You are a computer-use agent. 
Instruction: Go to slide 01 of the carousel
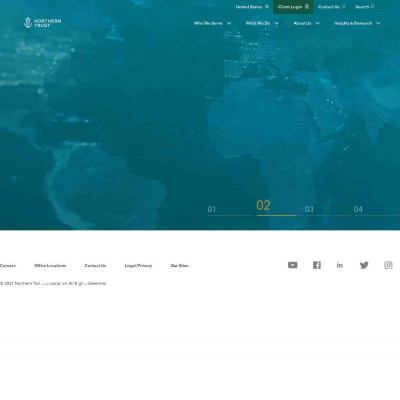(x=212, y=209)
